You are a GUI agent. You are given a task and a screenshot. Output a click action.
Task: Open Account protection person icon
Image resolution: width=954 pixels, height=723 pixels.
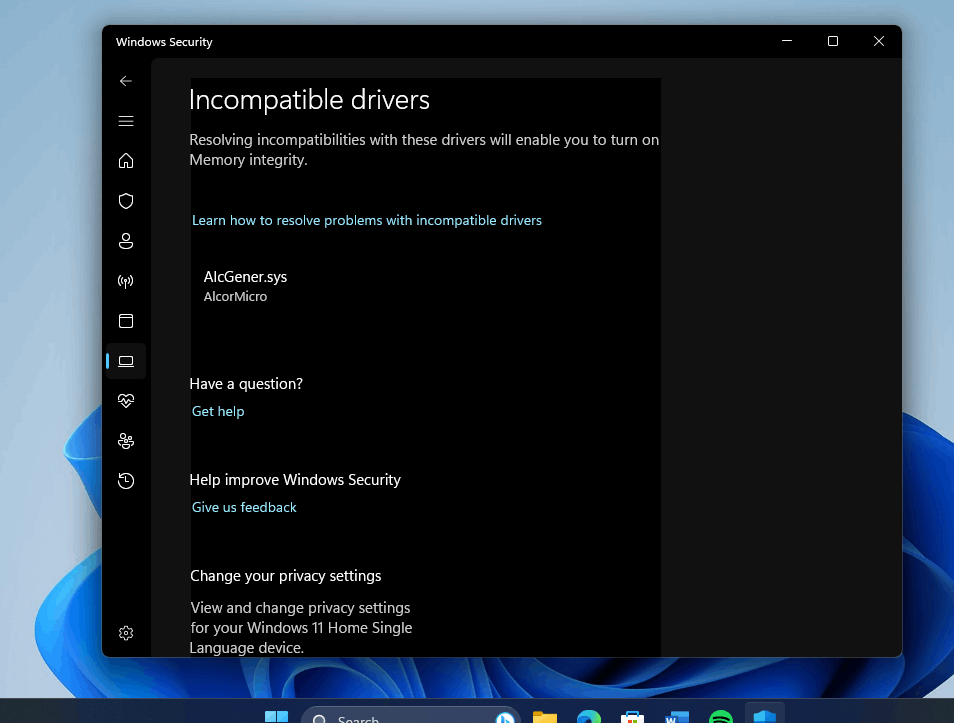point(126,241)
